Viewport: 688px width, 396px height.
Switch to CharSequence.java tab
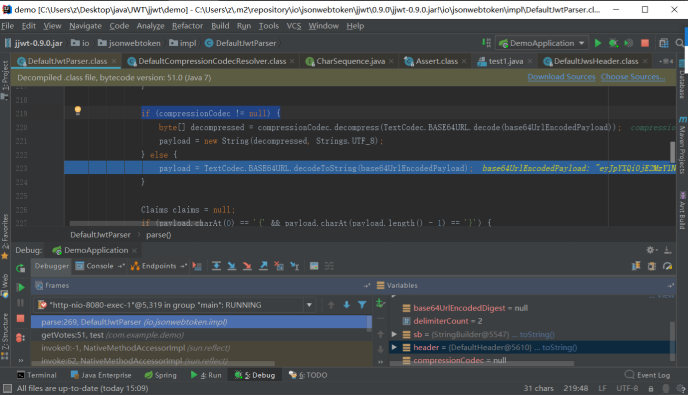tap(351, 61)
